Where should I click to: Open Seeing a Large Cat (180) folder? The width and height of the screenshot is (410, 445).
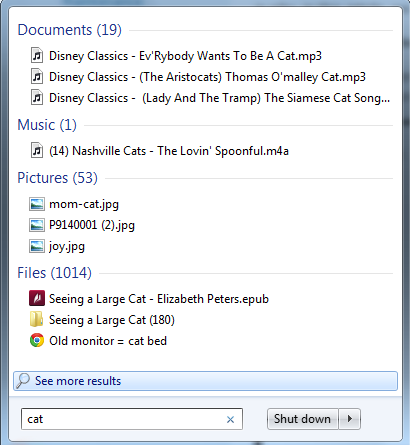[x=112, y=320]
